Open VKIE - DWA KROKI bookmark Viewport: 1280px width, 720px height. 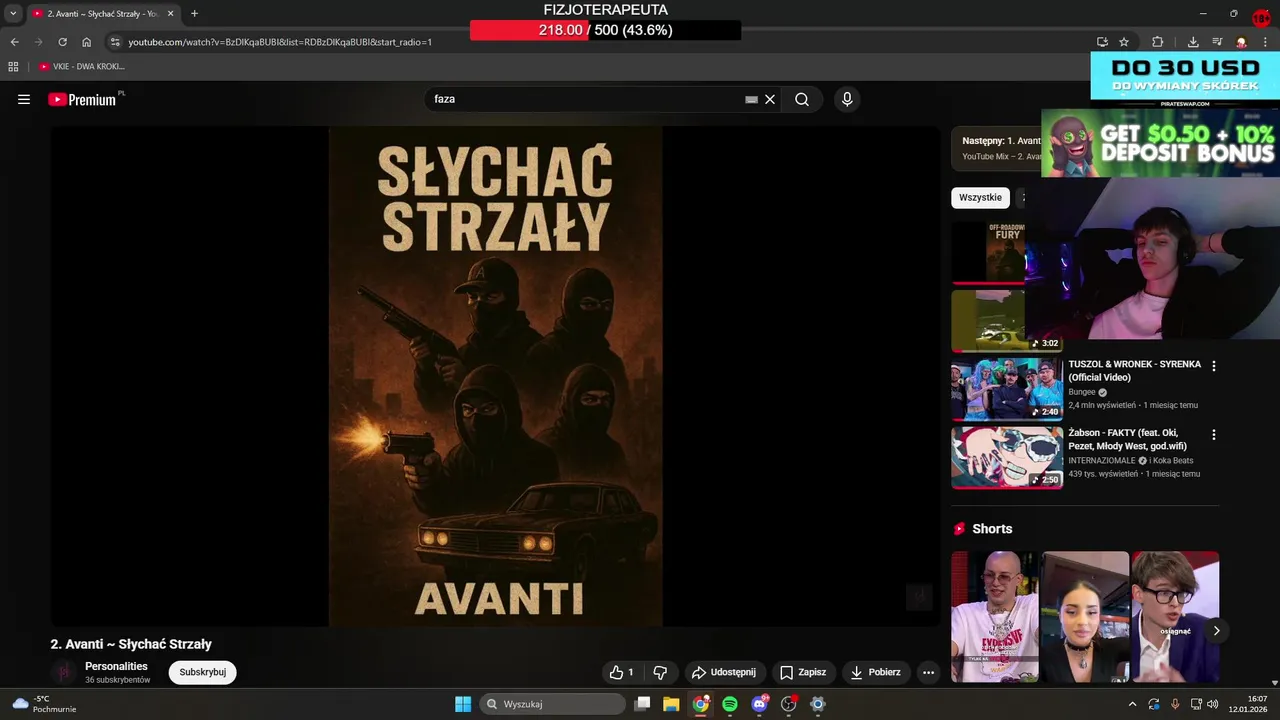tap(82, 67)
